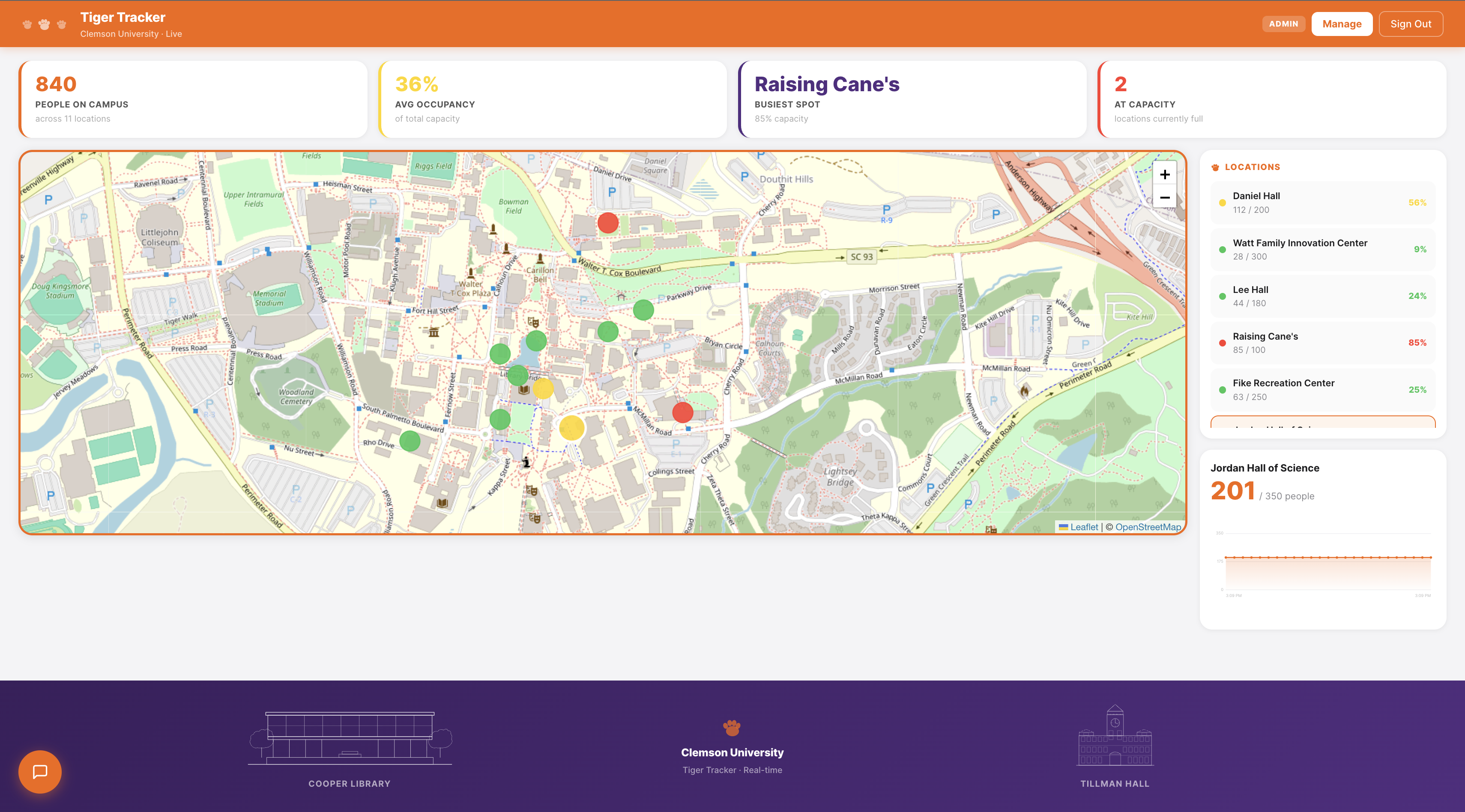Click the Jordan Hall occupancy chart
Image resolution: width=1465 pixels, height=812 pixels.
click(x=1323, y=564)
